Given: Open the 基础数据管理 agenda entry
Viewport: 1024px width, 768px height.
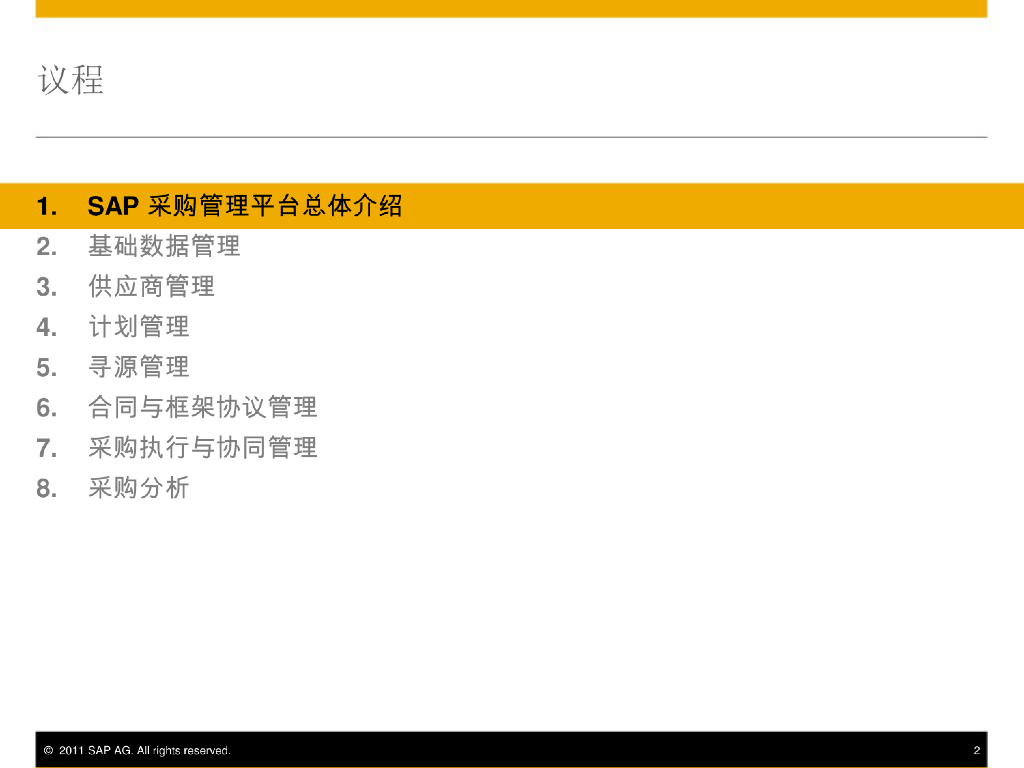Looking at the screenshot, I should point(164,246).
